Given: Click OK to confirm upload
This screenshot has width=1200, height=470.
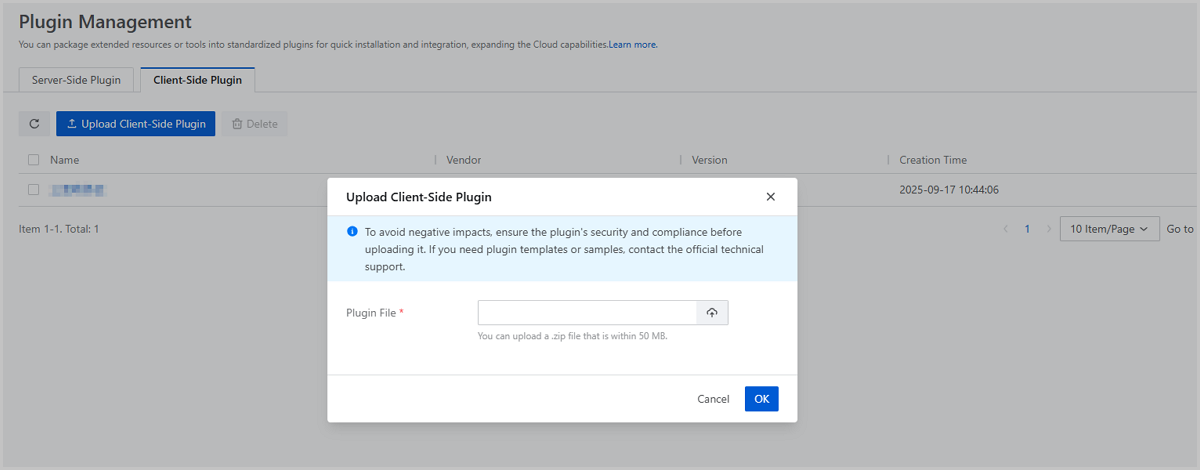Looking at the screenshot, I should pyautogui.click(x=761, y=399).
